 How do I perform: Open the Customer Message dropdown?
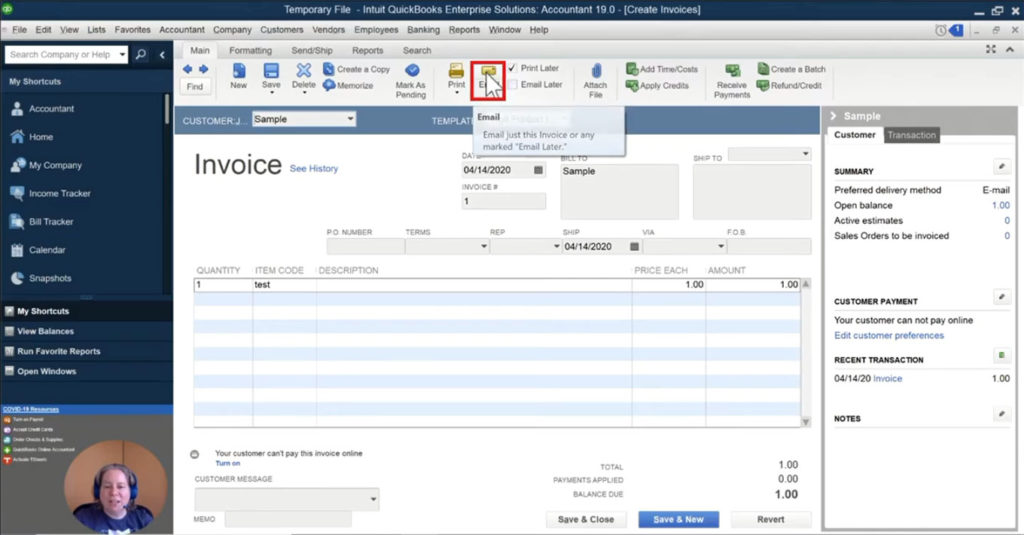pos(373,498)
